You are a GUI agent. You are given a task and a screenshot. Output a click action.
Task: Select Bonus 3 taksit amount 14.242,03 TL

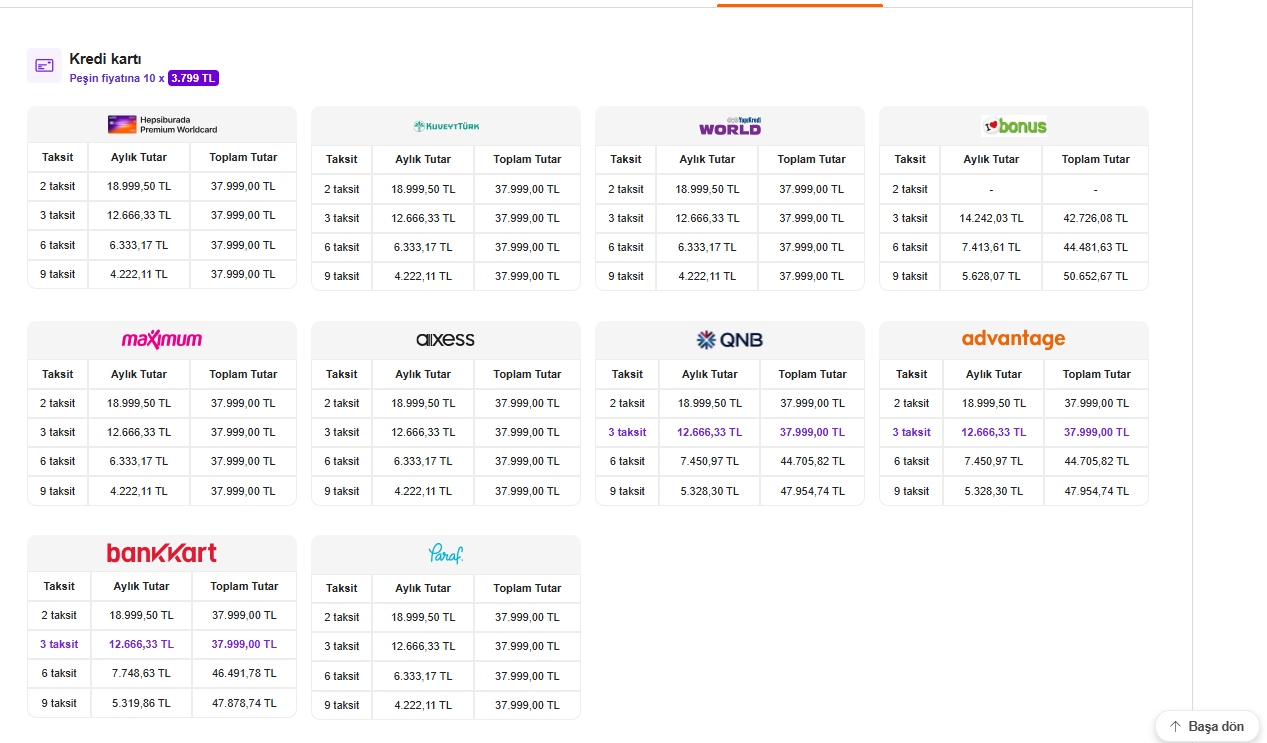pos(991,218)
